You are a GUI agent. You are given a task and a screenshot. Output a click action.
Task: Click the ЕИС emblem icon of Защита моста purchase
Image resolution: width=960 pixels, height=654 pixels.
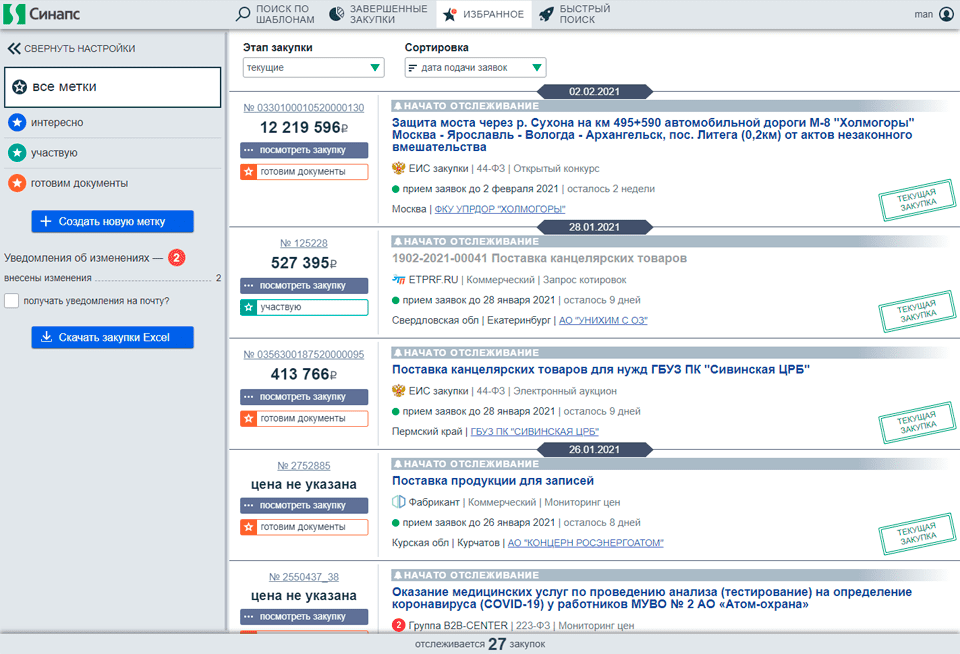(399, 168)
